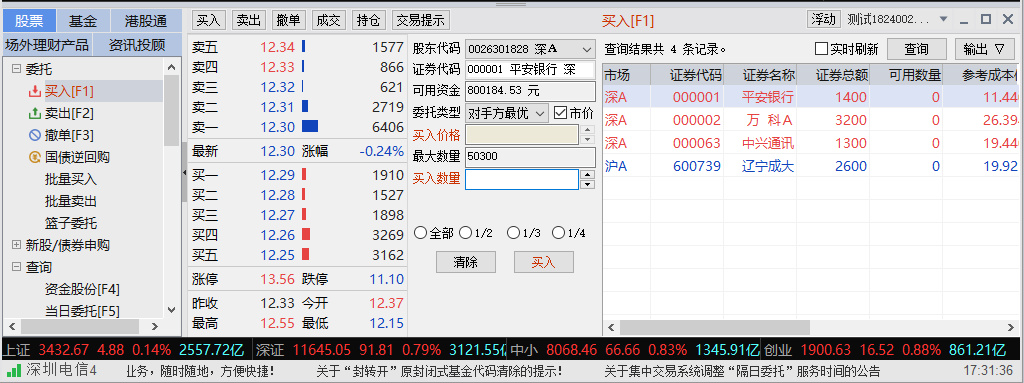Click the sidebar horizontal scrollbar thumb

(x=80, y=326)
